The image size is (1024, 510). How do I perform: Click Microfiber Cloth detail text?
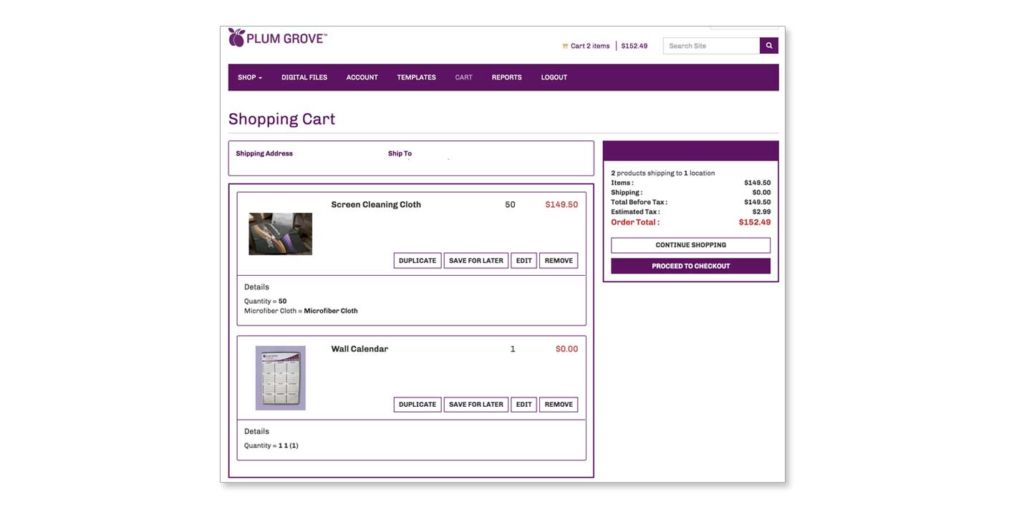coord(301,311)
